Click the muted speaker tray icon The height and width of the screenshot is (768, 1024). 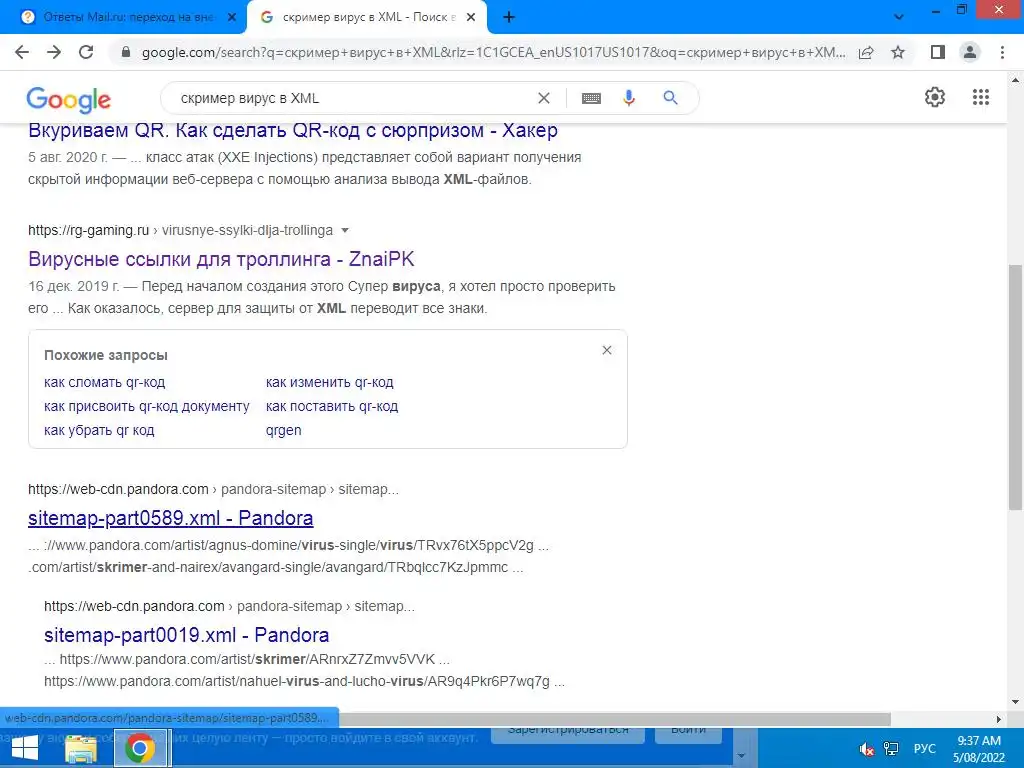tap(867, 748)
